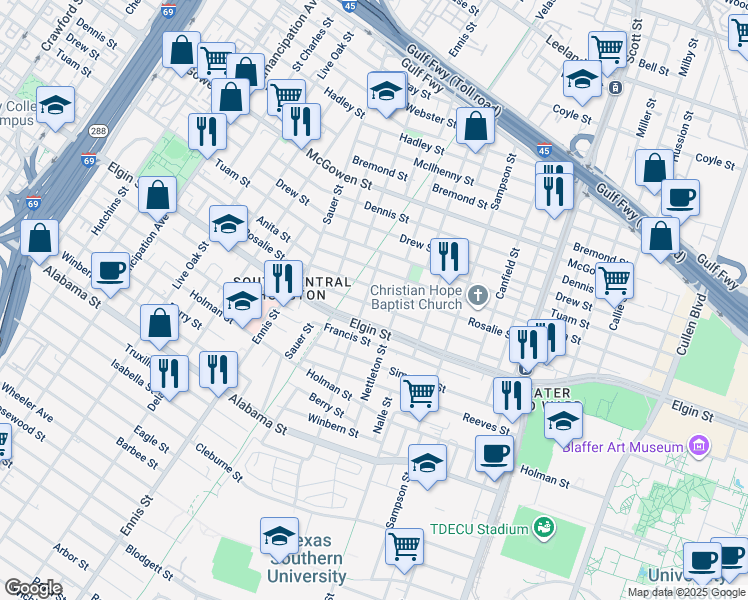Click the Map data ©2025 Google attribution
This screenshot has width=748, height=600.
(x=686, y=592)
